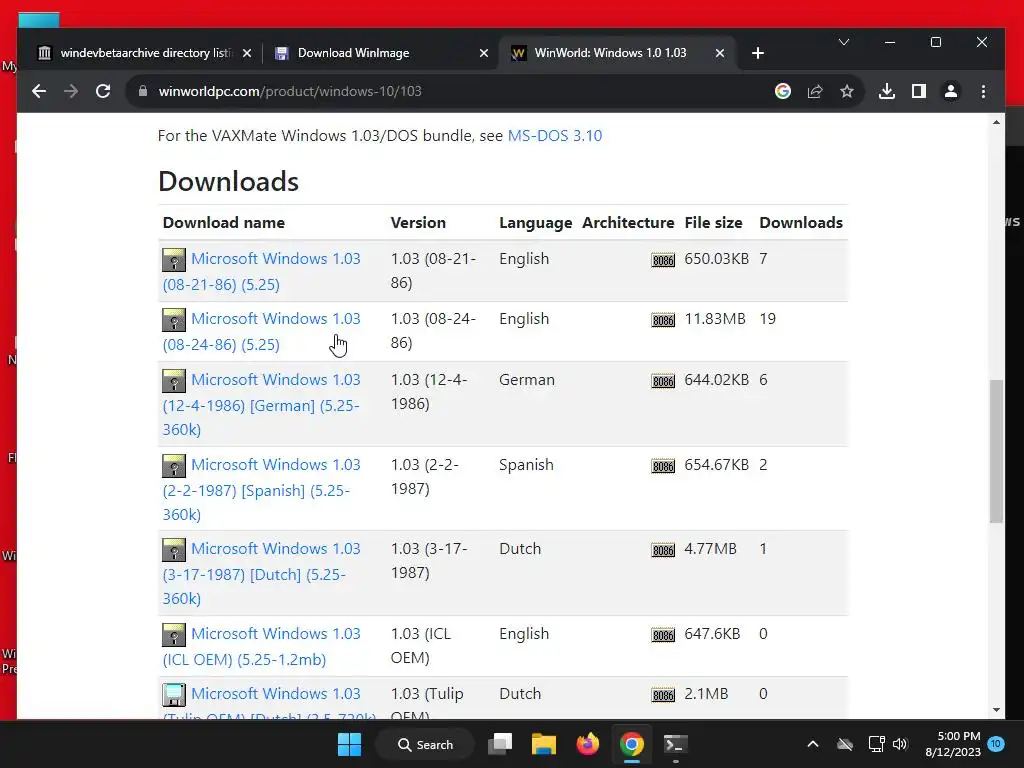1024x768 pixels.
Task: Click the Version column header
Action: [x=418, y=223]
